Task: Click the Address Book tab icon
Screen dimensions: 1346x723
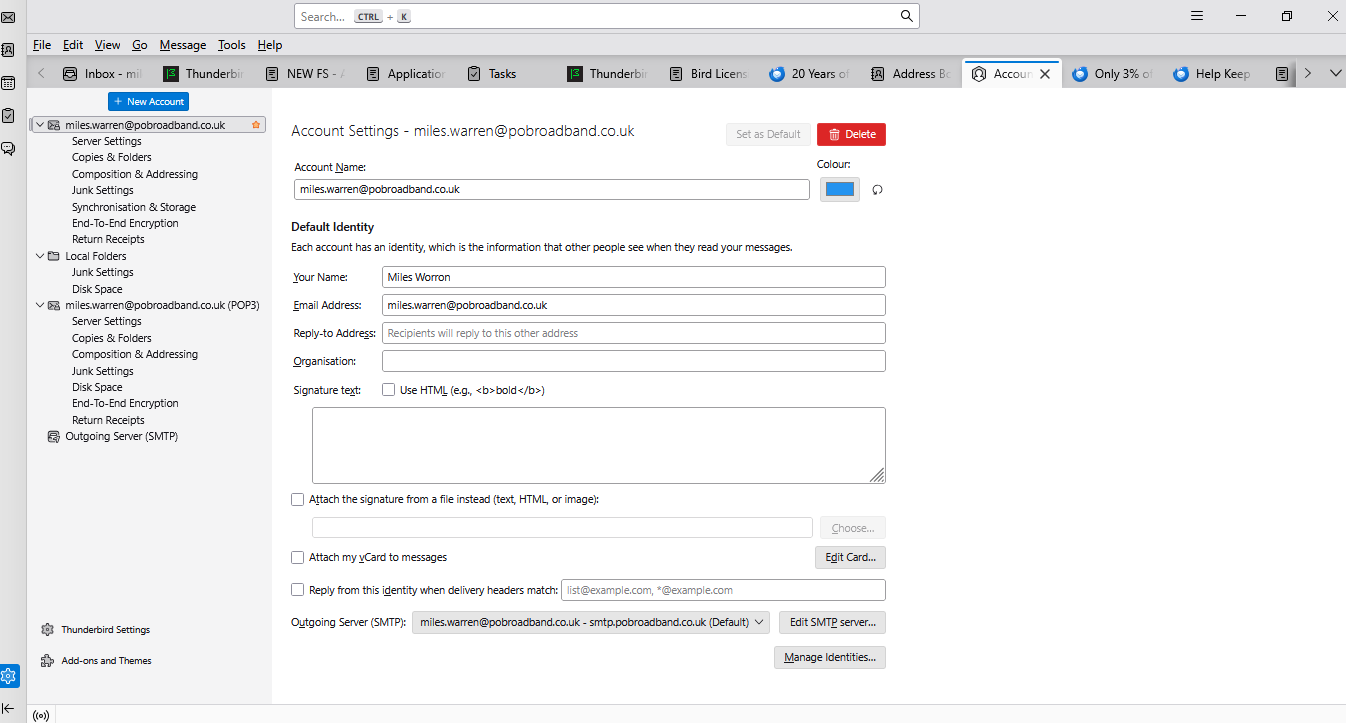Action: point(877,74)
